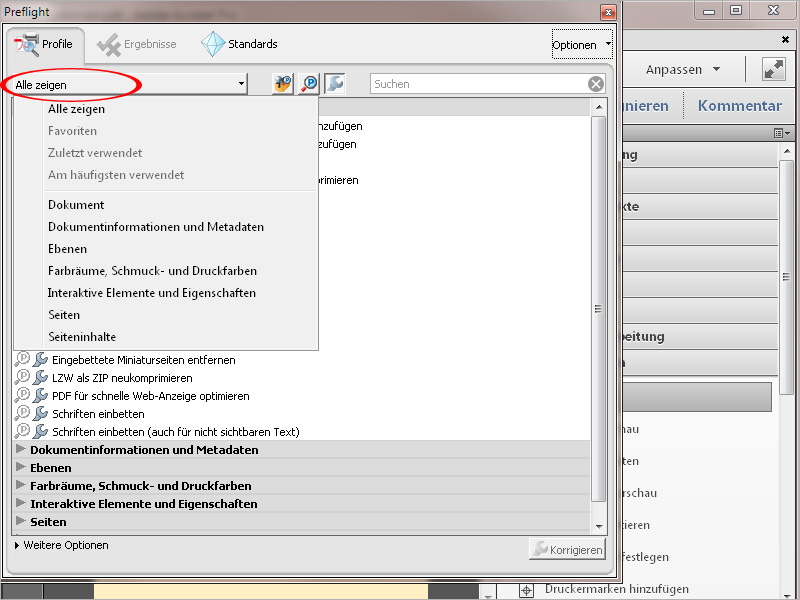
Task: Clear the search using the X icon
Action: click(596, 84)
